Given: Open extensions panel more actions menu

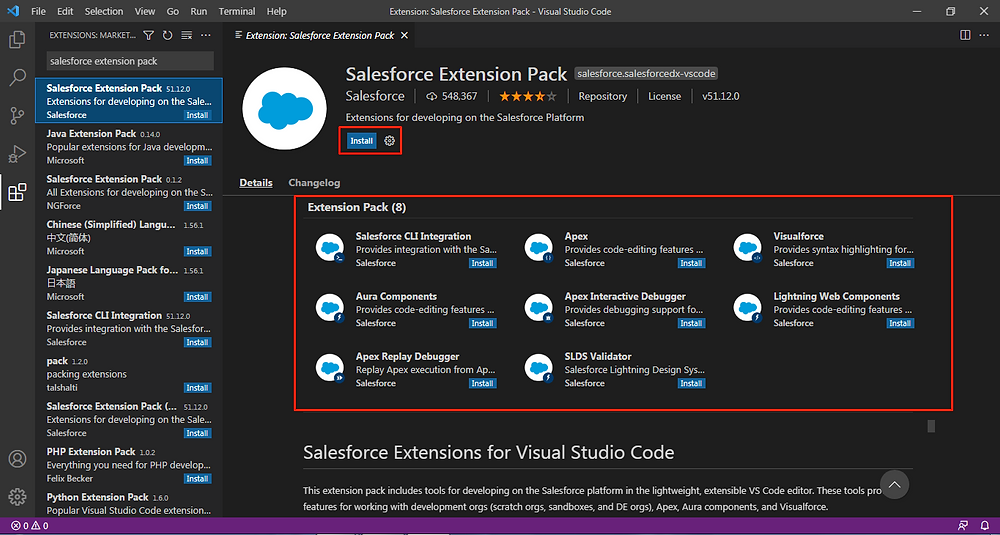Looking at the screenshot, I should point(205,35).
